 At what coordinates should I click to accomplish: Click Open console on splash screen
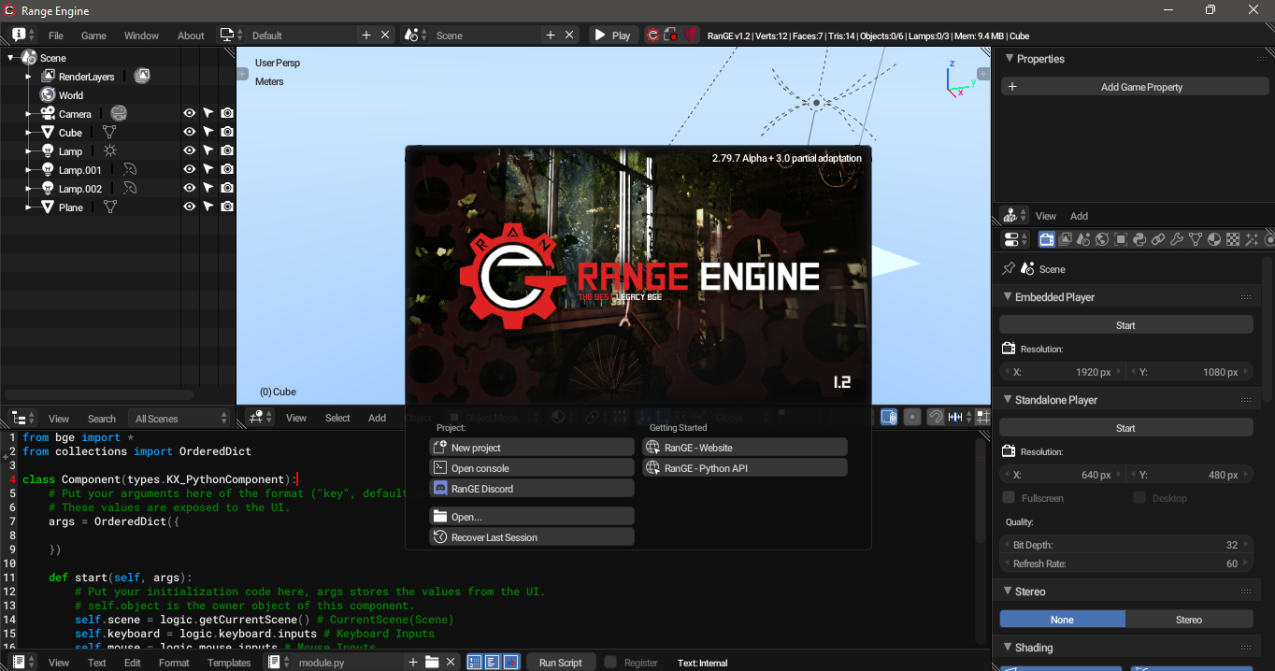click(531, 468)
